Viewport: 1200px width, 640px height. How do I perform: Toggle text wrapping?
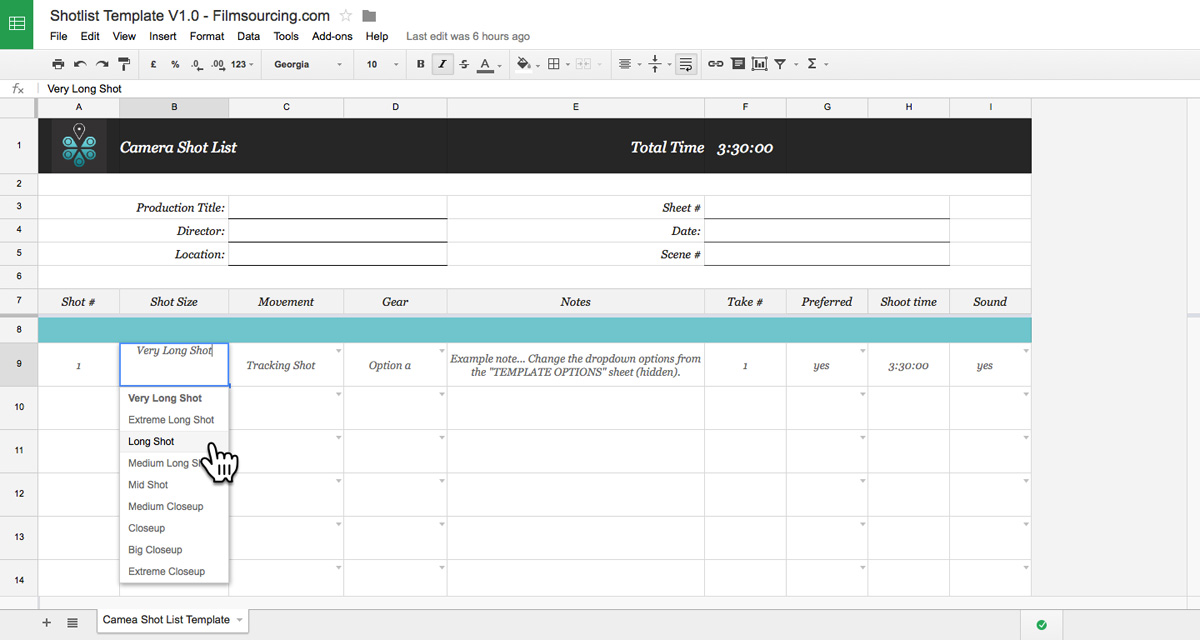coord(686,64)
